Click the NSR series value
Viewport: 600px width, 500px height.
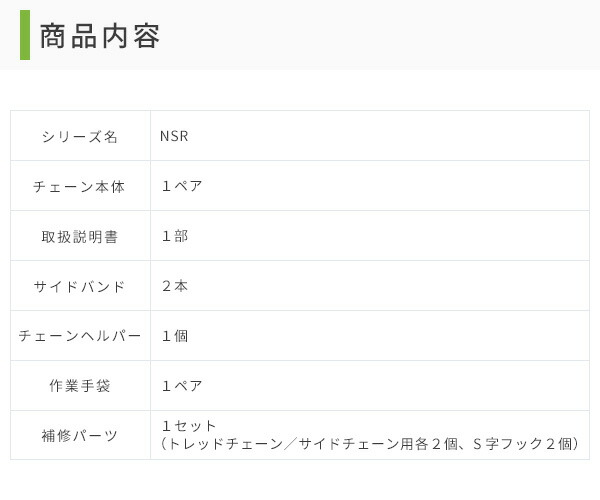[x=174, y=136]
